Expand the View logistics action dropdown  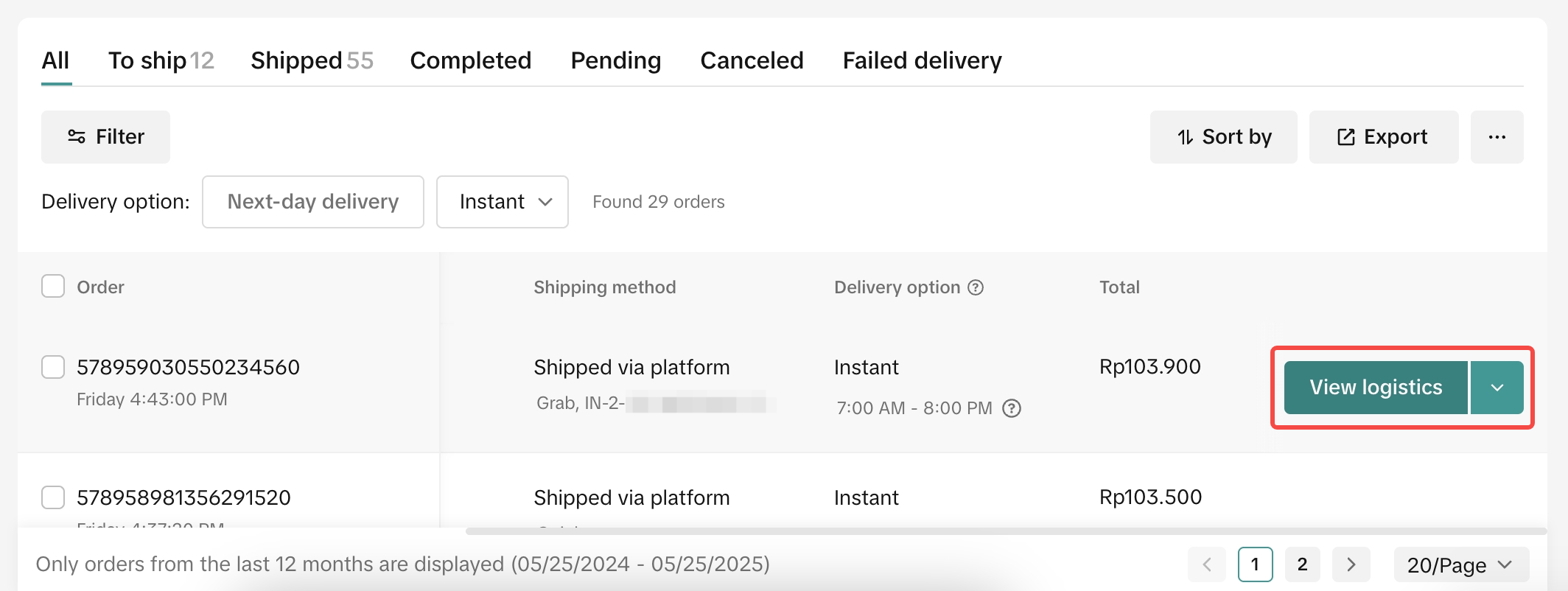(1497, 387)
